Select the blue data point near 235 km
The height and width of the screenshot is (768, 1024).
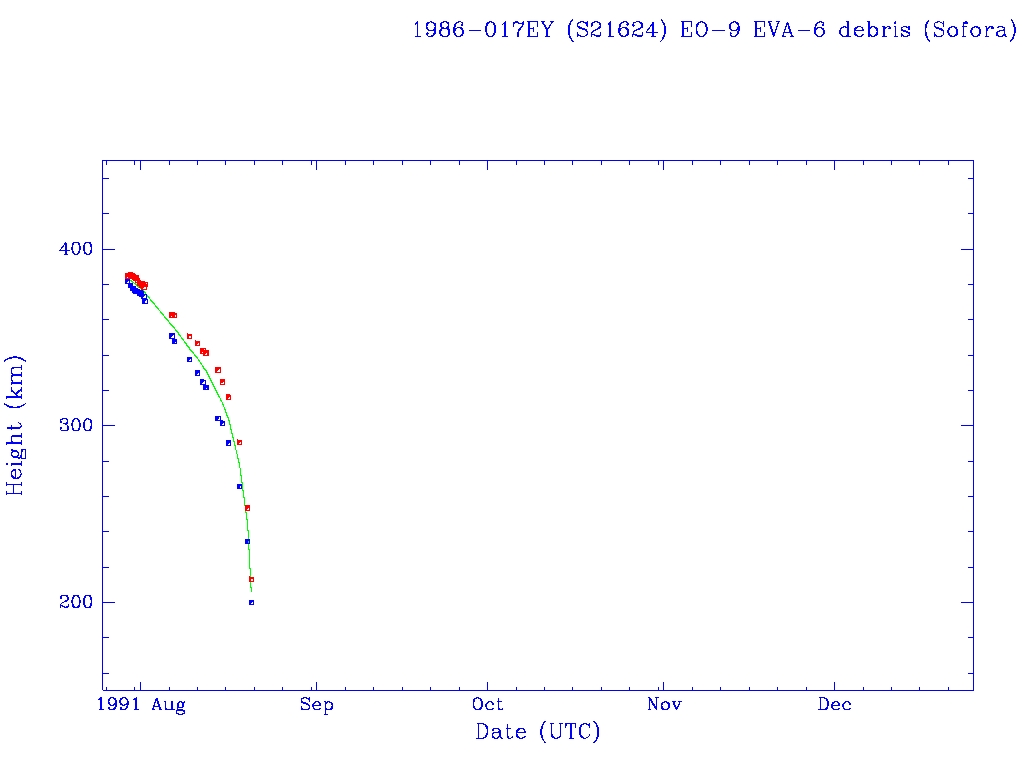pyautogui.click(x=247, y=541)
